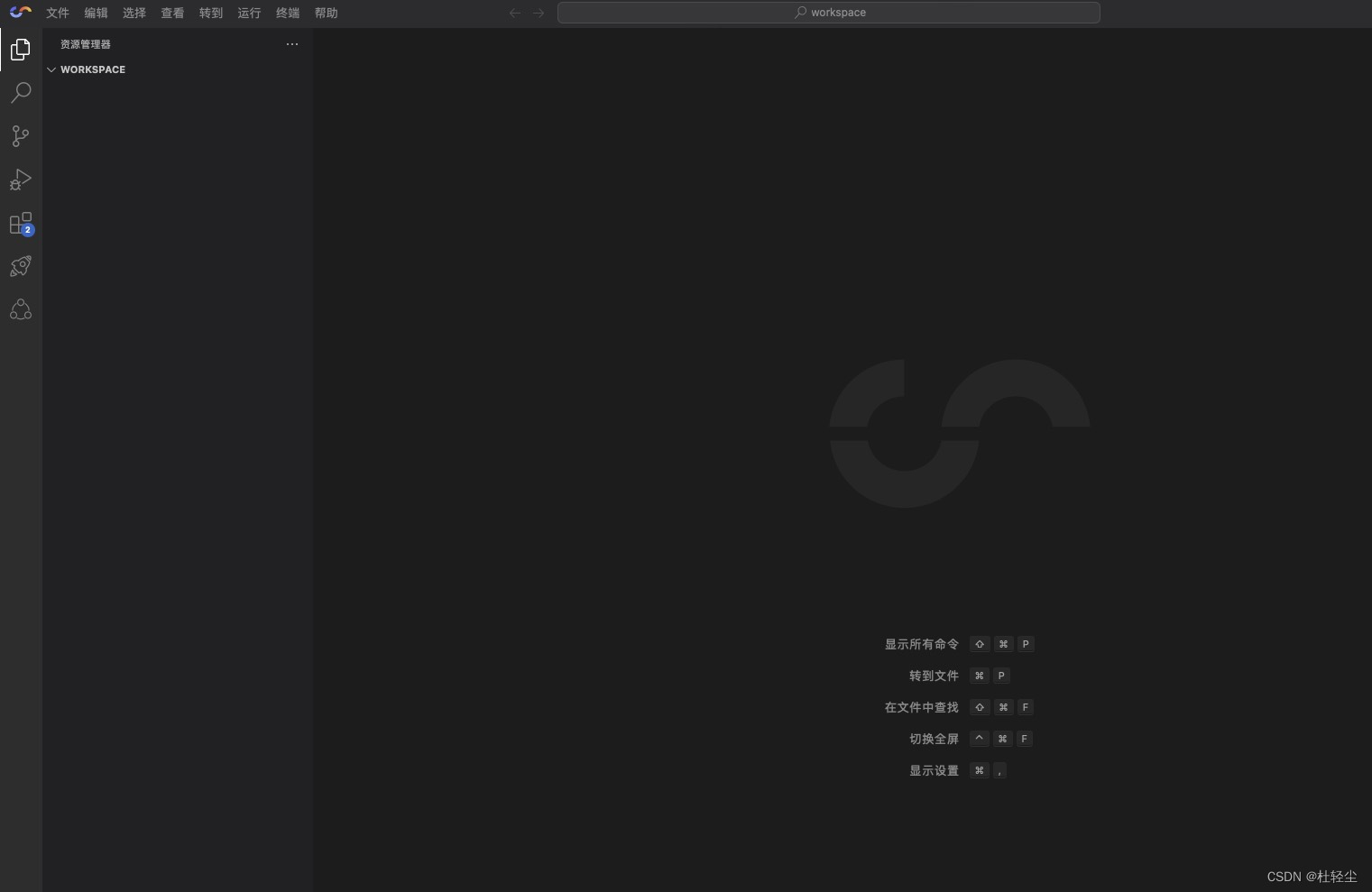Open the 文件 menu

click(x=58, y=13)
